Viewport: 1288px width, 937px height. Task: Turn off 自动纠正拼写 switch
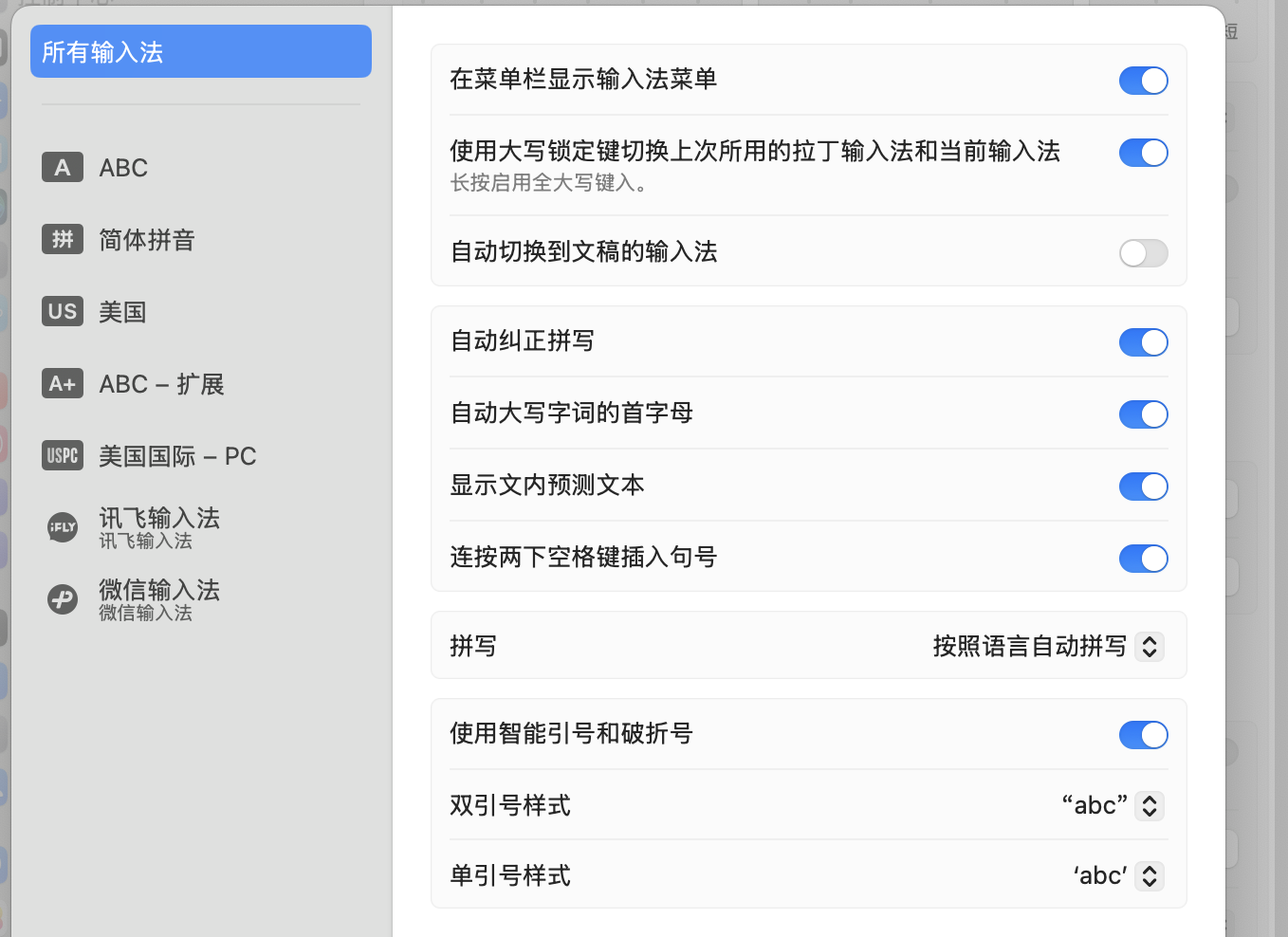(1143, 342)
